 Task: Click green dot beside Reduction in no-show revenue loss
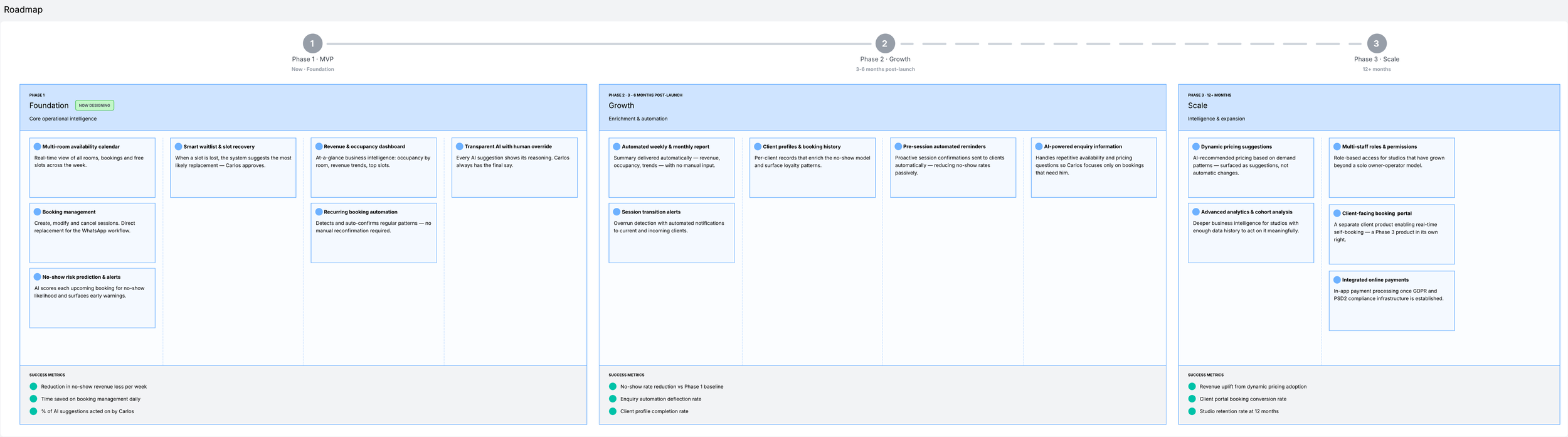tap(33, 387)
